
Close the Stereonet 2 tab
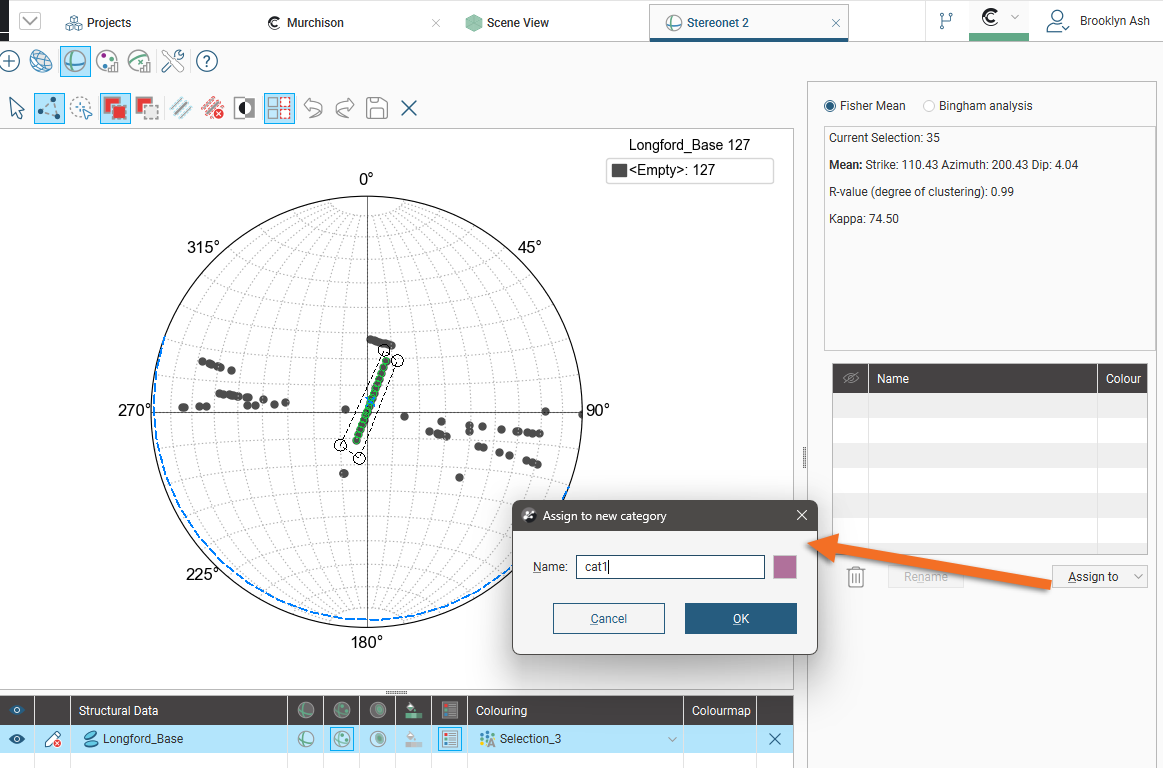pos(836,23)
